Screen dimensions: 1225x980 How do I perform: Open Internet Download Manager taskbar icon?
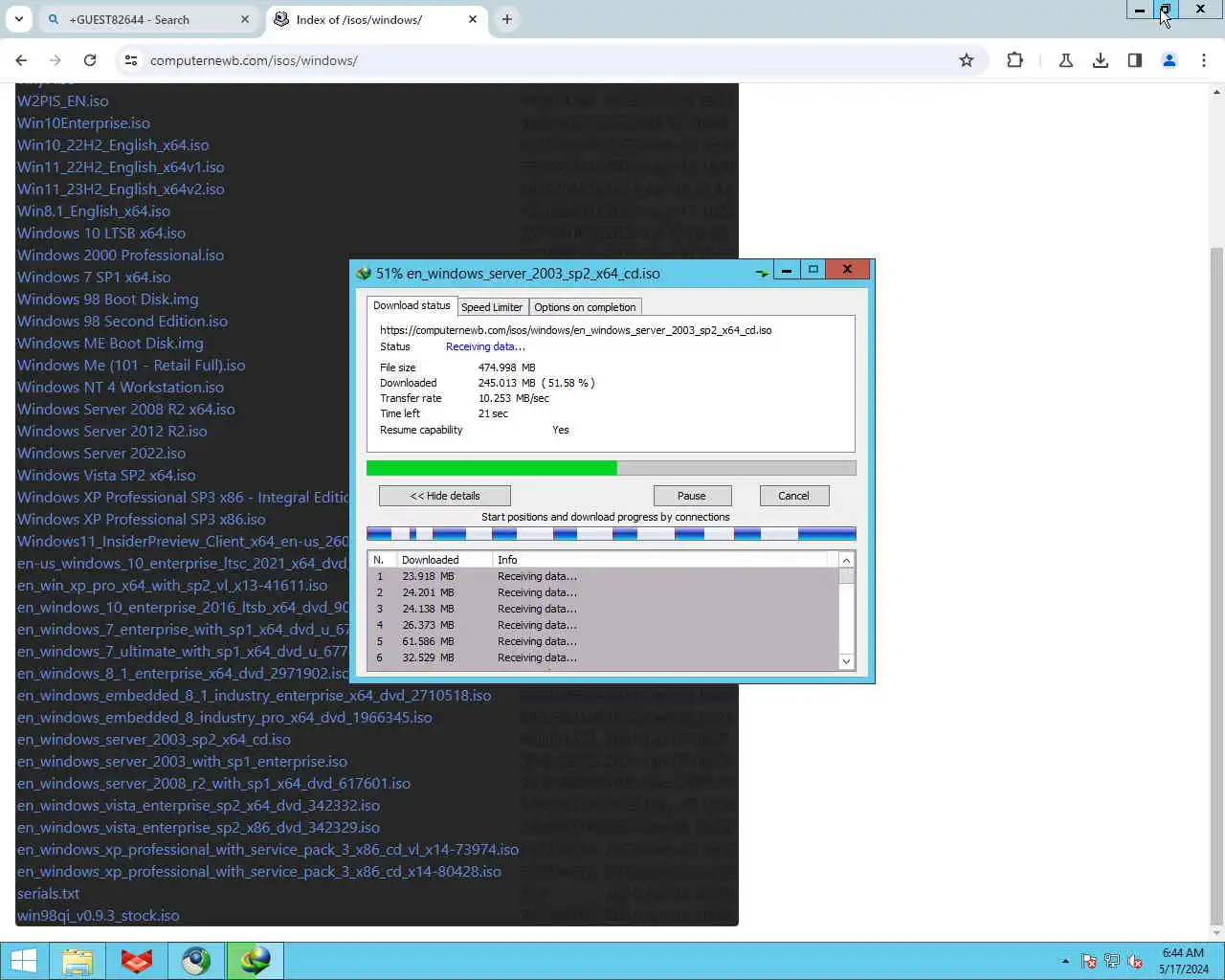point(255,961)
